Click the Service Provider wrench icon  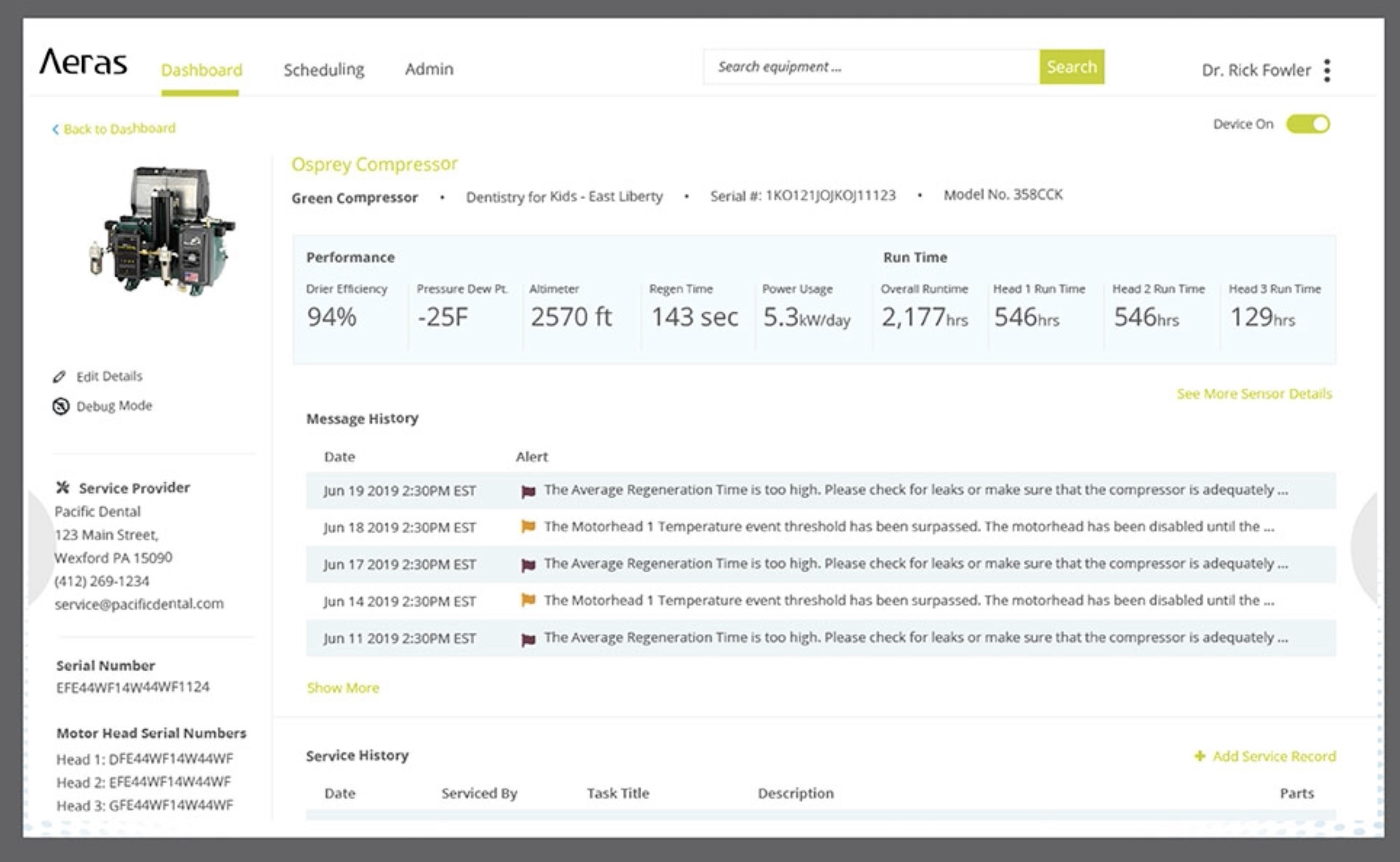tap(62, 488)
